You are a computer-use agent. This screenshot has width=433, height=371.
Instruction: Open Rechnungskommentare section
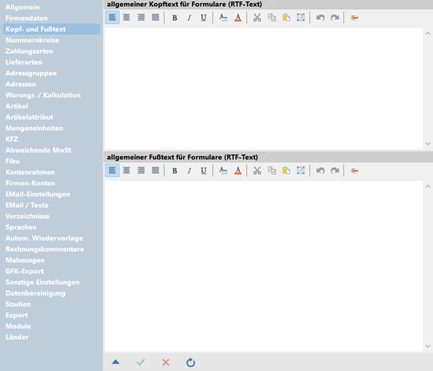(45, 249)
